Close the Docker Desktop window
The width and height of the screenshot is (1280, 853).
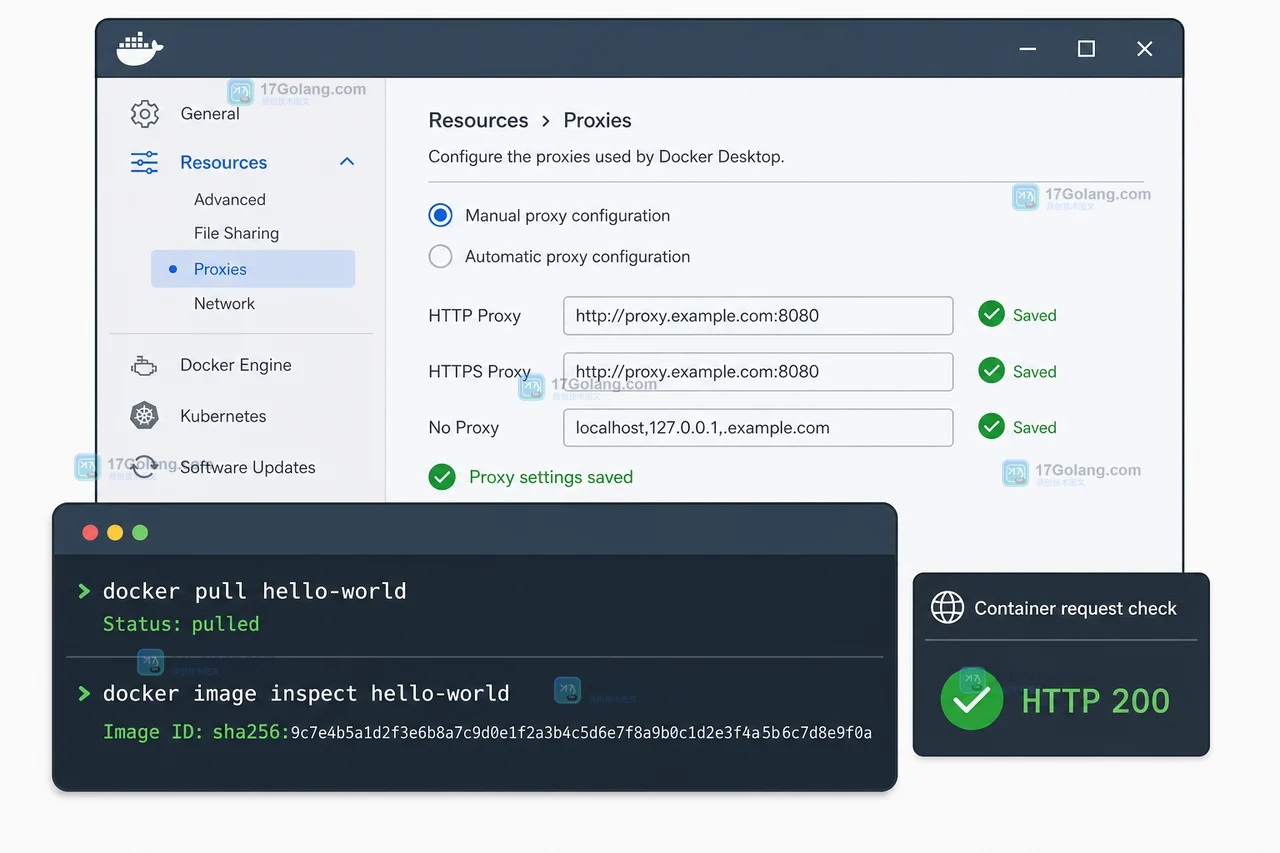coord(1145,48)
